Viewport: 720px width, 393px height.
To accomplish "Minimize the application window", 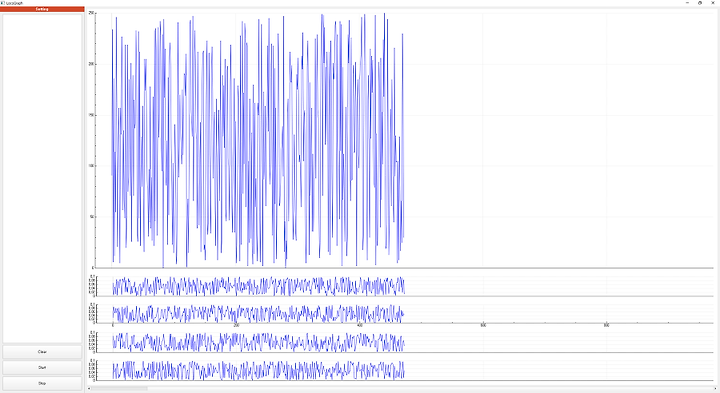I will coord(687,3).
